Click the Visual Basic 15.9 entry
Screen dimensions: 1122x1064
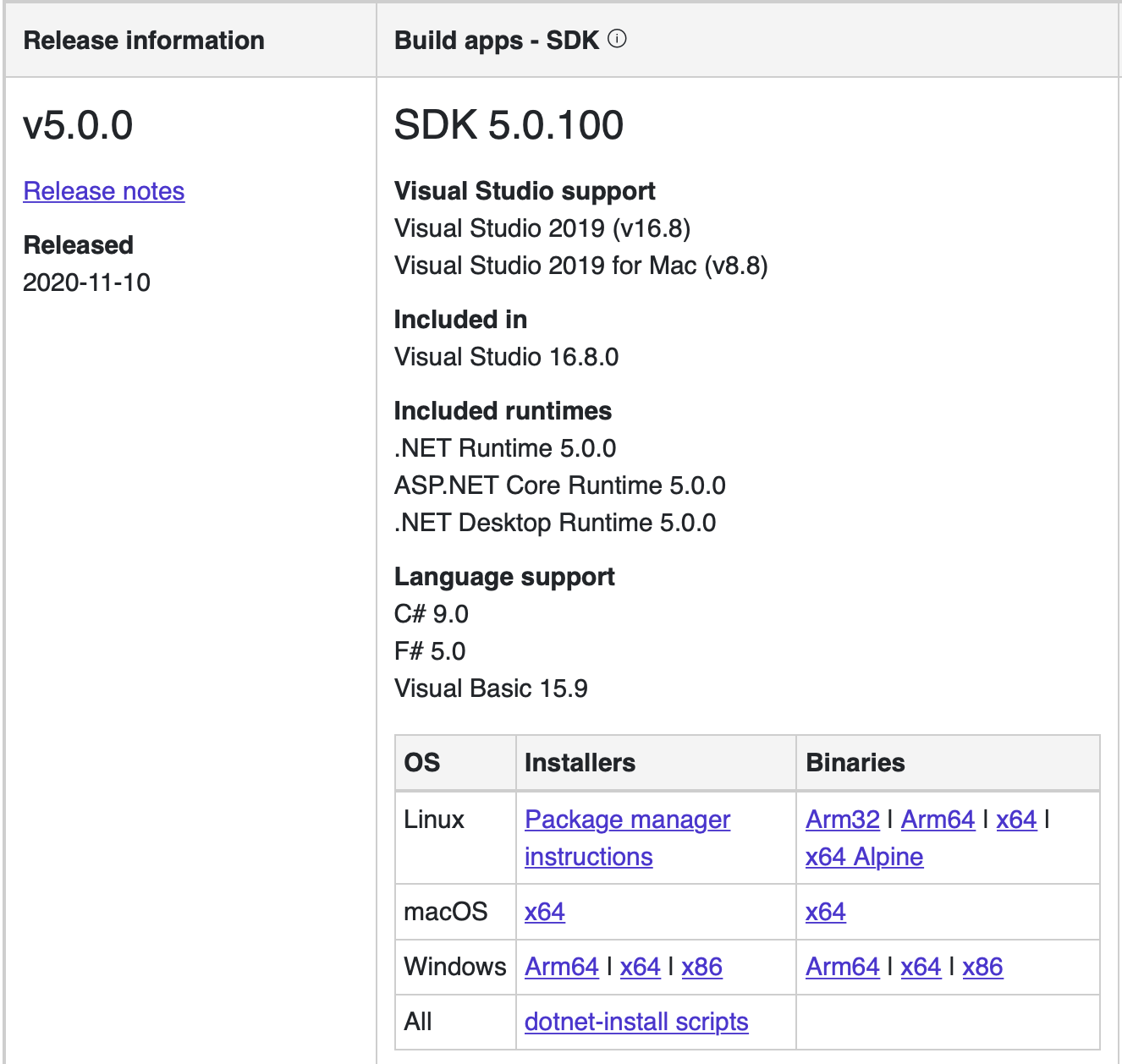point(491,688)
